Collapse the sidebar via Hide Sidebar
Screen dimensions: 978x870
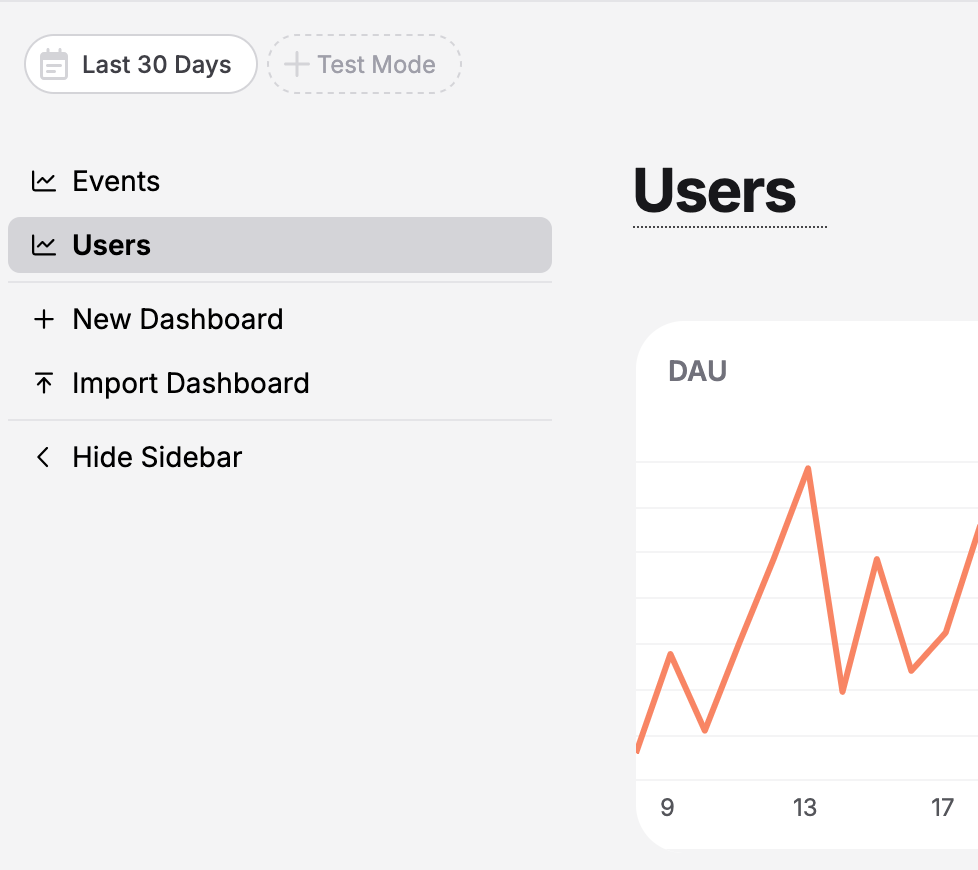tap(157, 457)
